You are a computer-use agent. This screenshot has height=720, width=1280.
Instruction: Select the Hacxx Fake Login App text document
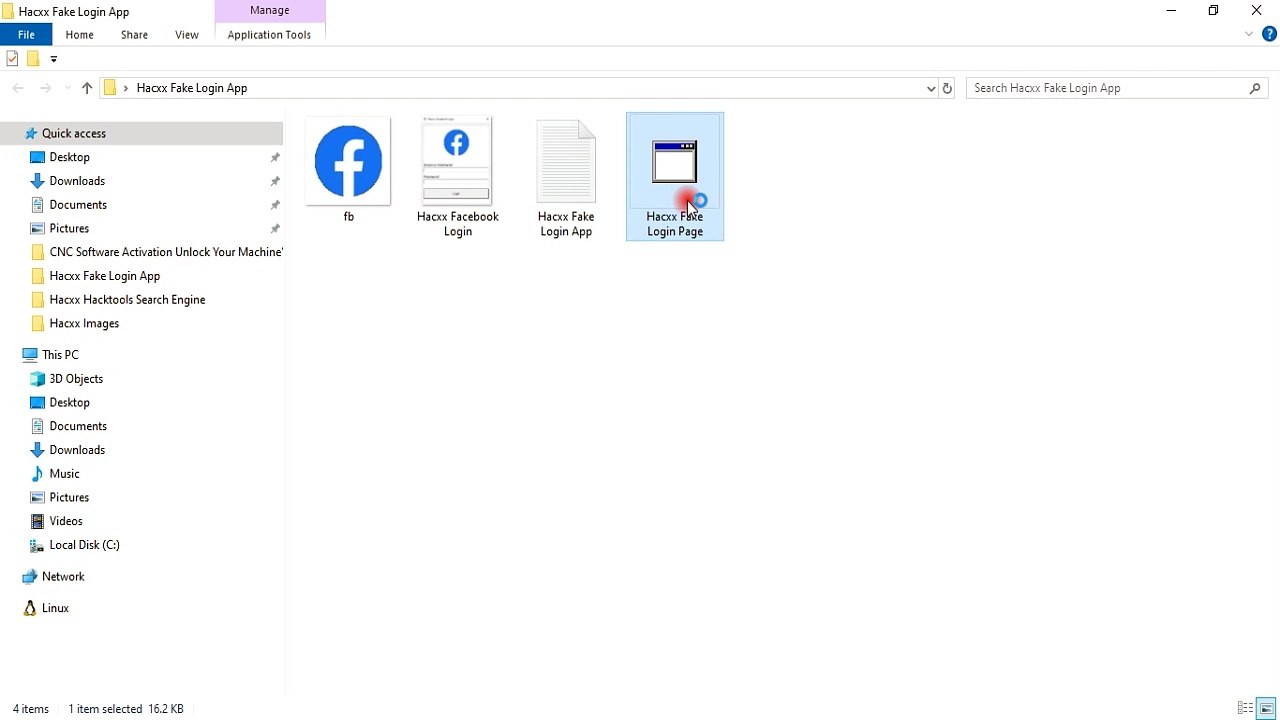click(566, 177)
